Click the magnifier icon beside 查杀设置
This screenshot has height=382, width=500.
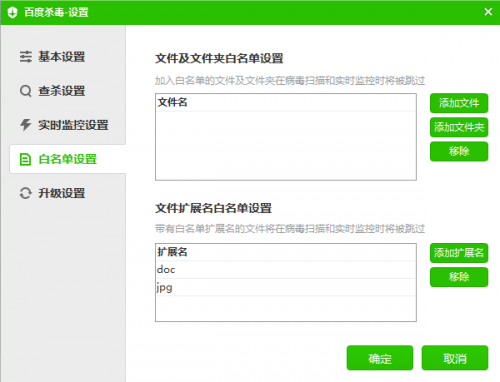(26, 91)
